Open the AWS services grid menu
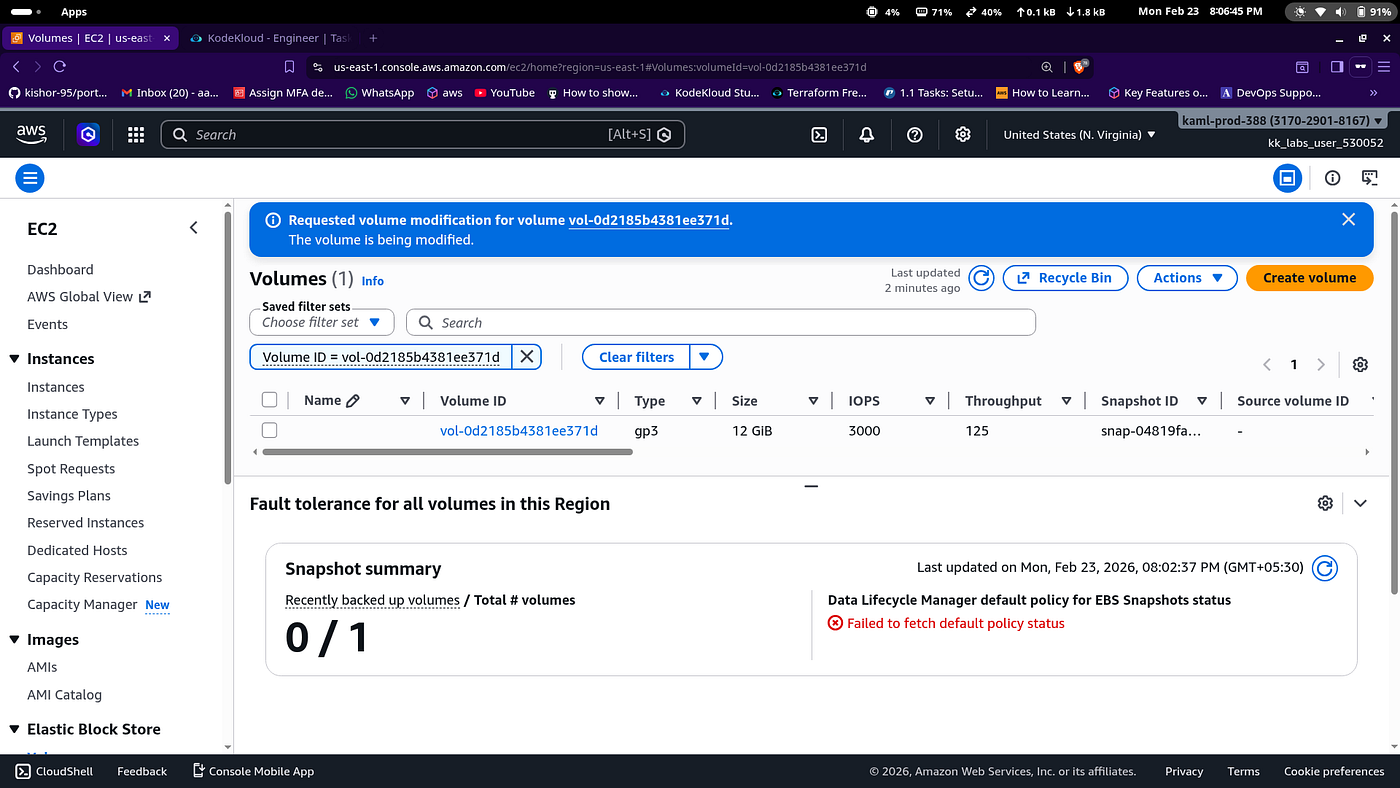Screen dimensions: 1400x788 click(x=136, y=135)
